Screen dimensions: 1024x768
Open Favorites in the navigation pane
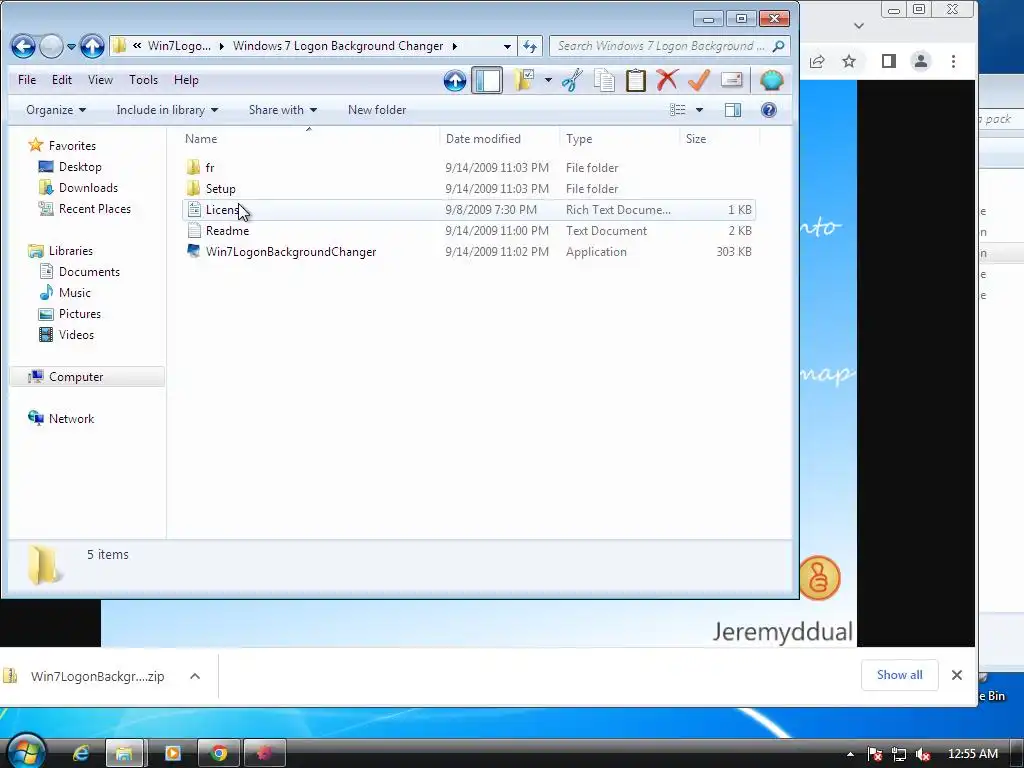(72, 146)
